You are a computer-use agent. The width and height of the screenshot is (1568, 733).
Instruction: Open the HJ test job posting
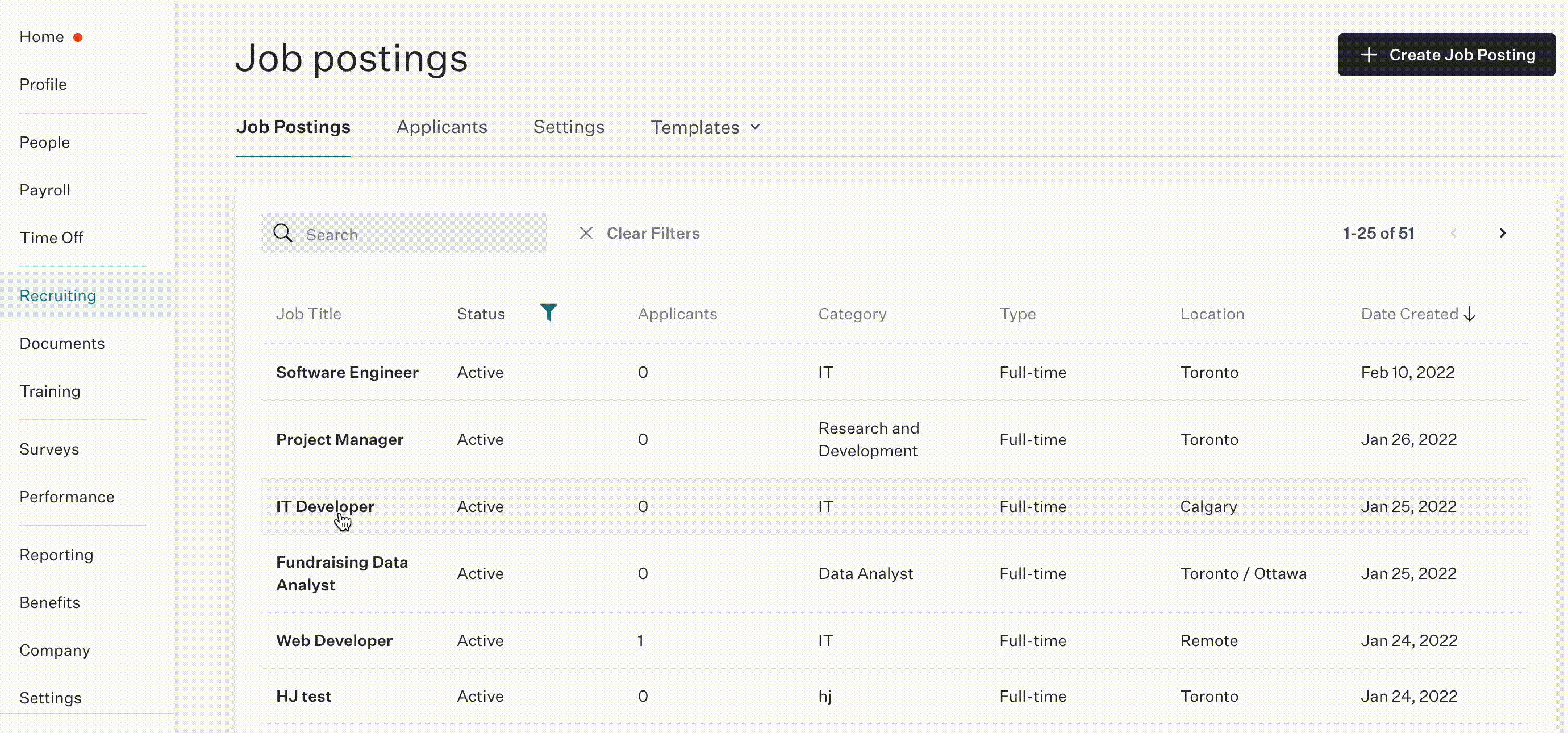304,697
